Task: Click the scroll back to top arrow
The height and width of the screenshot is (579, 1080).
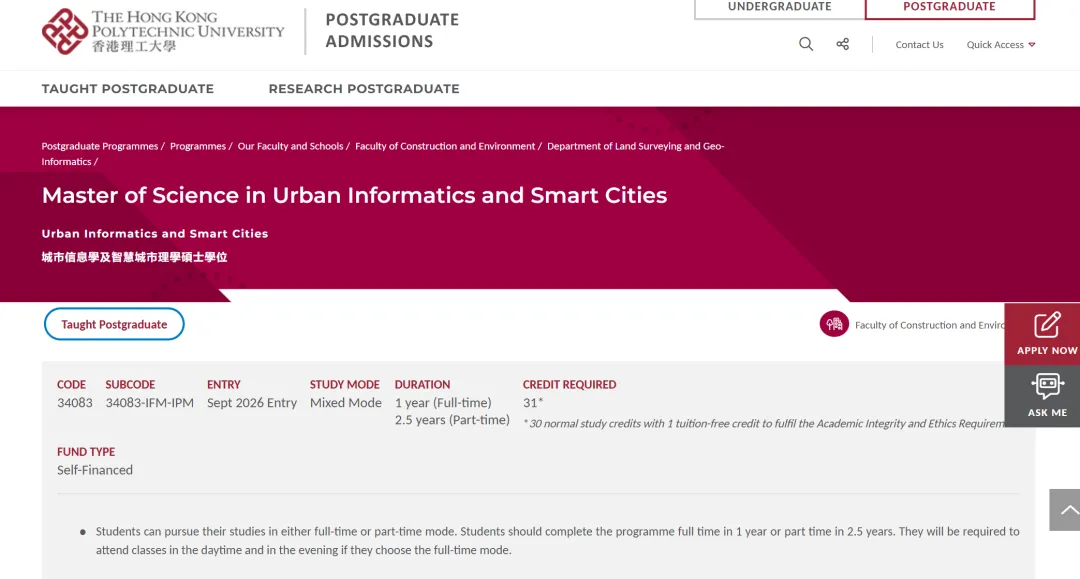Action: point(1068,510)
